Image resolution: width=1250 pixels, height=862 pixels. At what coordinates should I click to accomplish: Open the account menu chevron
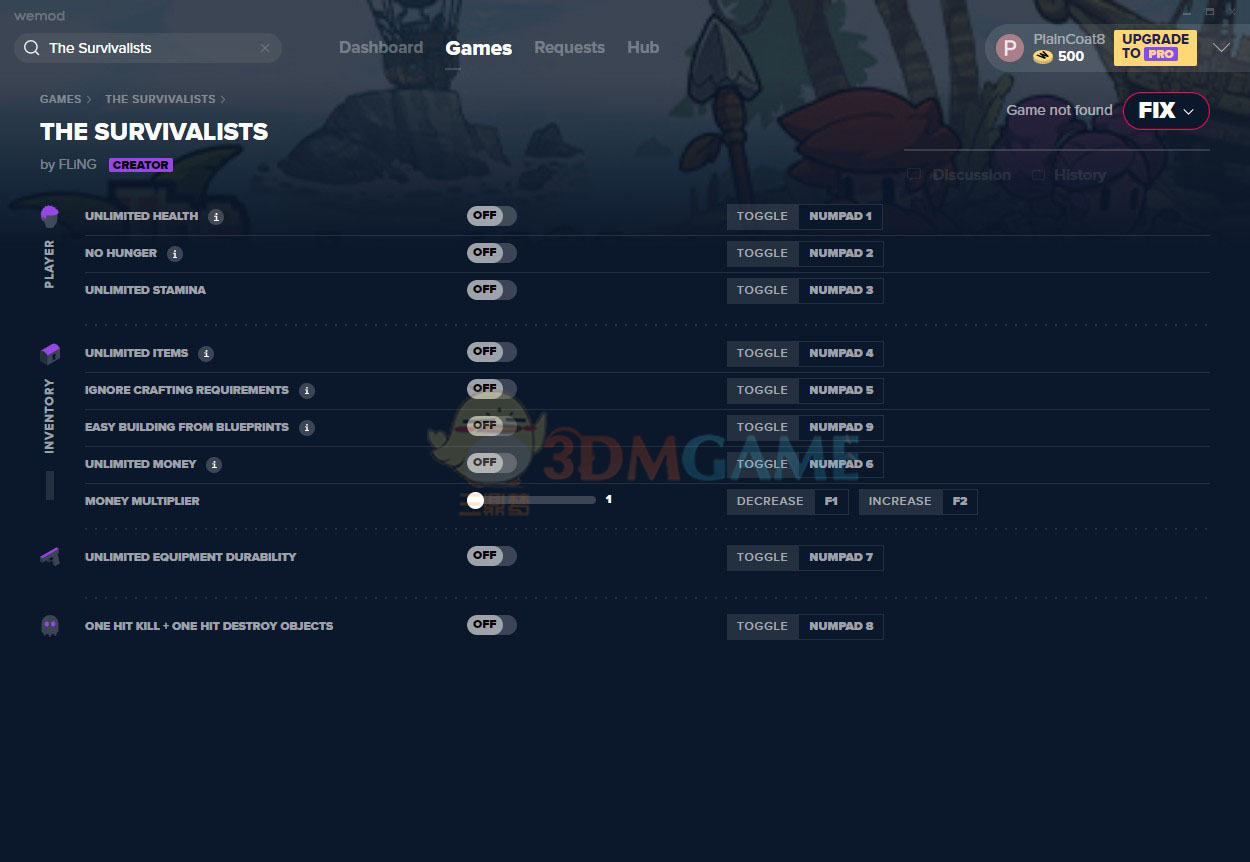click(x=1221, y=48)
